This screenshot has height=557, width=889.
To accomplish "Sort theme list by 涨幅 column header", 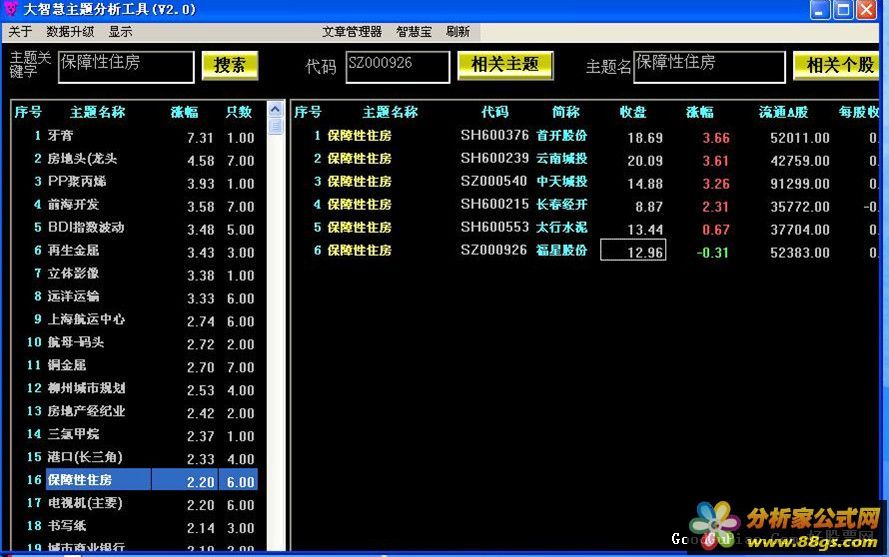I will (x=185, y=112).
